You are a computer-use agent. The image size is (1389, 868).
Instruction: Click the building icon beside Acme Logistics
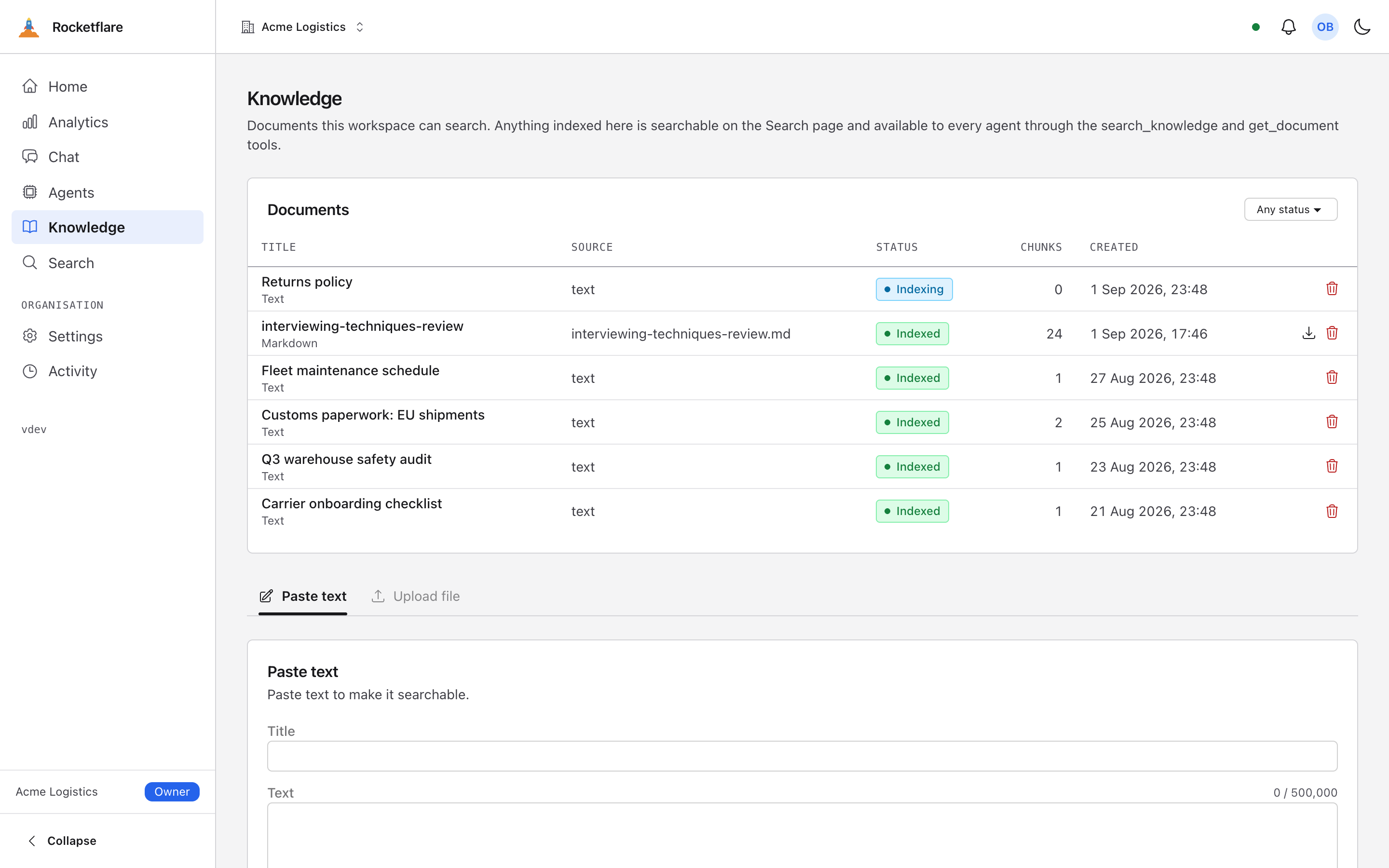point(247,27)
